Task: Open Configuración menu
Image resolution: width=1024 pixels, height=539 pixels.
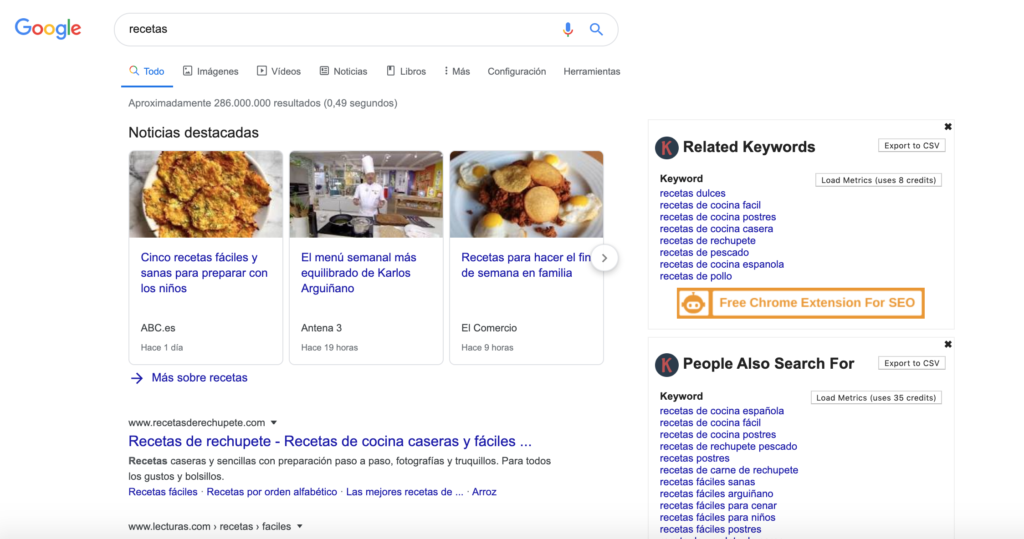Action: [517, 71]
